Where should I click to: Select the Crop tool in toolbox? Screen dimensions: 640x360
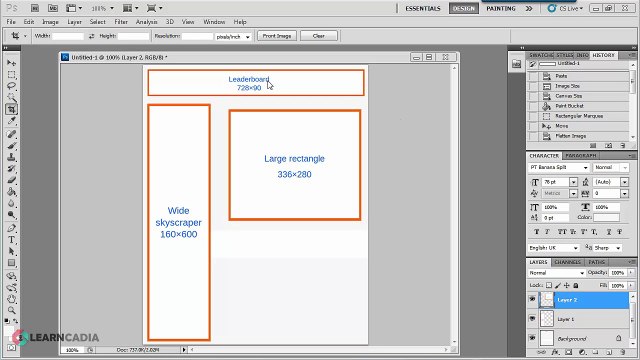[11, 109]
